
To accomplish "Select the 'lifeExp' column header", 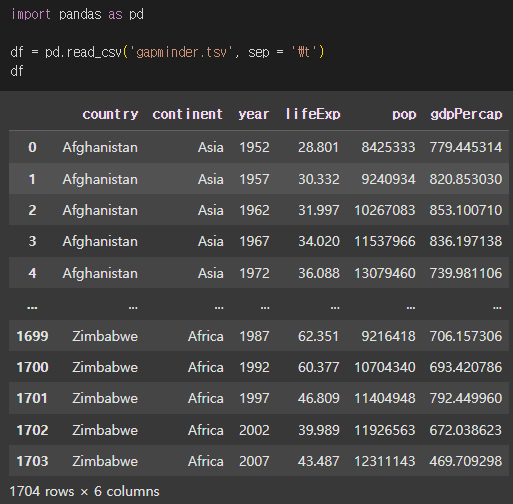I will (x=313, y=114).
